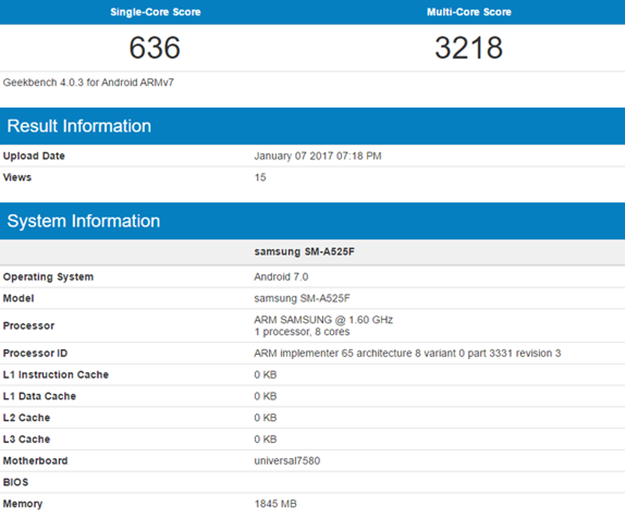
Task: Click the bold samsung SM-A525F column heading
Action: pyautogui.click(x=305, y=251)
